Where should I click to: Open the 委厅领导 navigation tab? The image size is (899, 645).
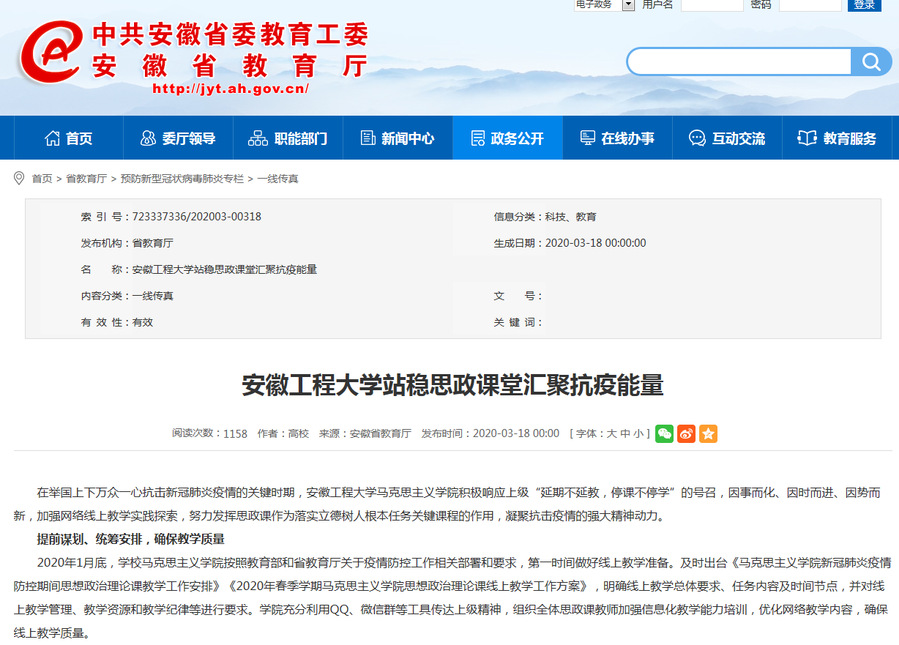pyautogui.click(x=177, y=138)
